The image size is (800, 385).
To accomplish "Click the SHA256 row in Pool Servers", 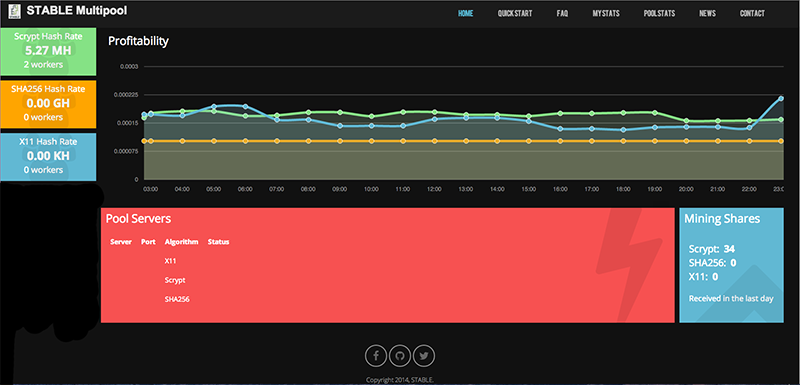I will pos(177,299).
